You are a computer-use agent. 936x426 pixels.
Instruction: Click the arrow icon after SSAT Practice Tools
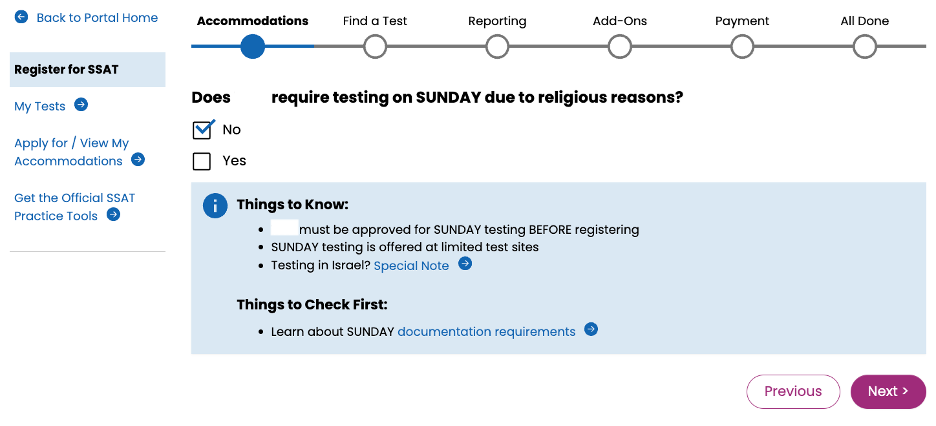pyautogui.click(x=113, y=214)
